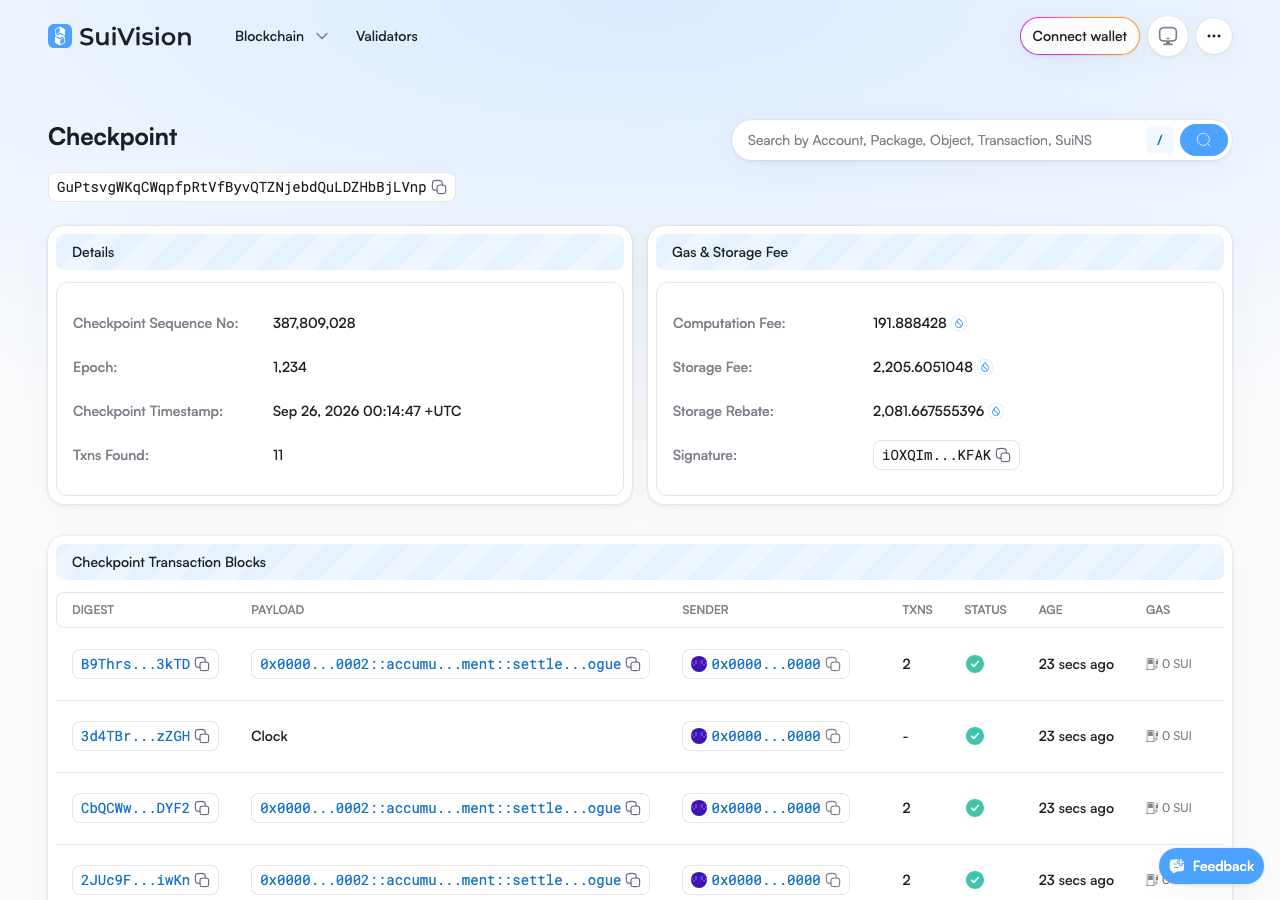This screenshot has width=1280, height=900.
Task: Copy digest 2JUc9F...iwKn
Action: pyautogui.click(x=202, y=880)
